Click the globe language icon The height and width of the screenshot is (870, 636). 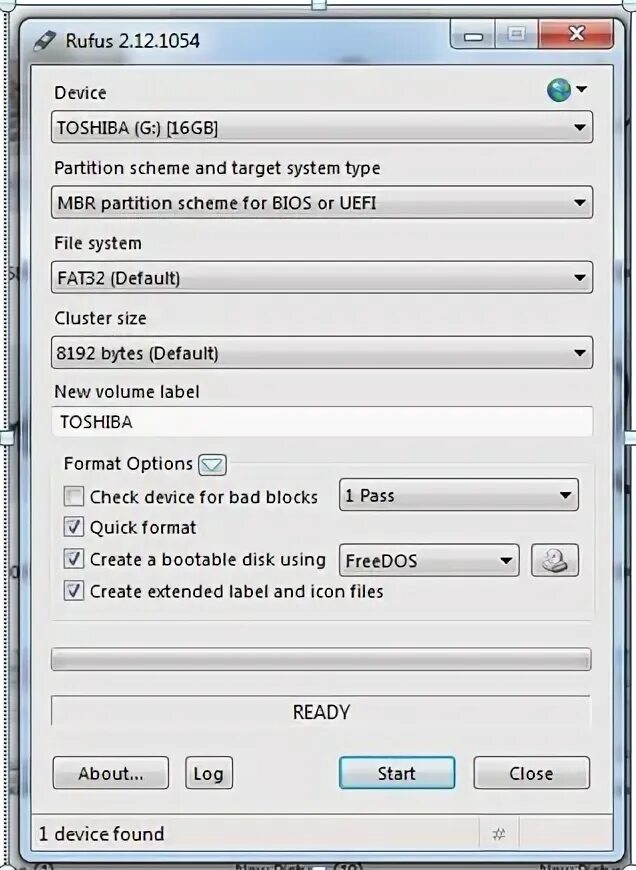point(560,91)
